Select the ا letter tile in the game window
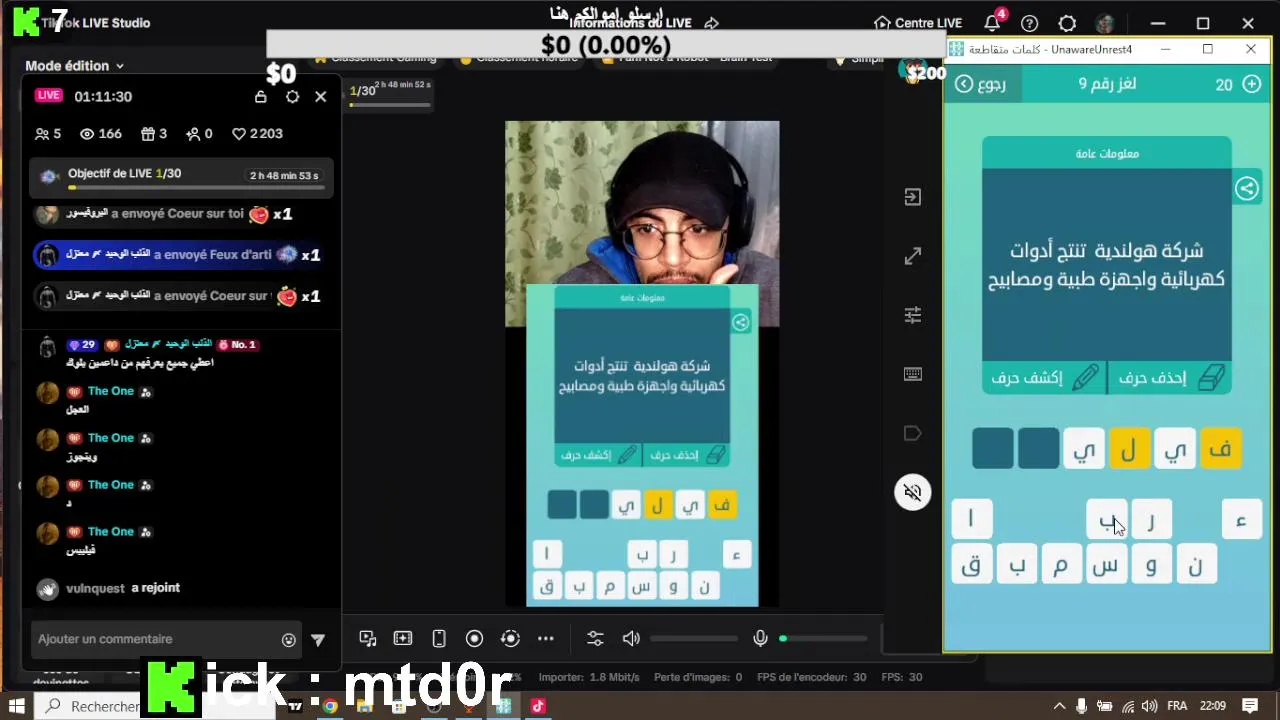Image resolution: width=1280 pixels, height=720 pixels. pos(971,520)
